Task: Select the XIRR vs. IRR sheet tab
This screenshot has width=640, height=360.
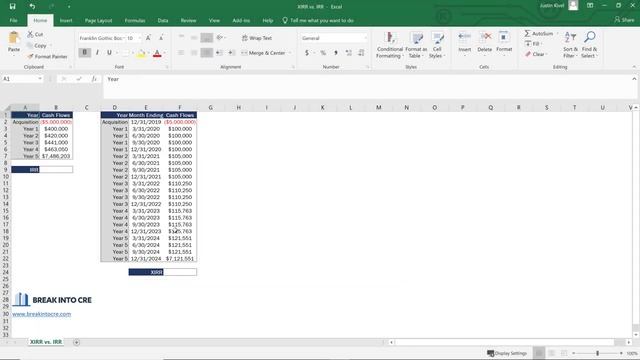Action: click(x=46, y=342)
